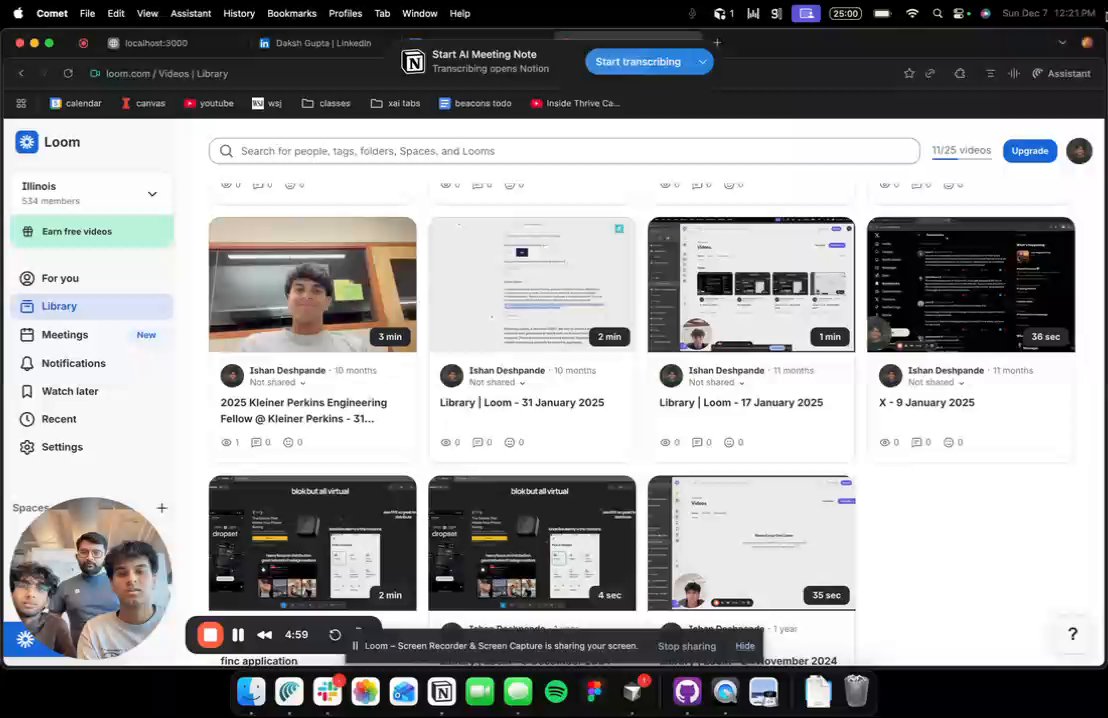
Task: Open the Recent videos list
Action: (x=59, y=419)
